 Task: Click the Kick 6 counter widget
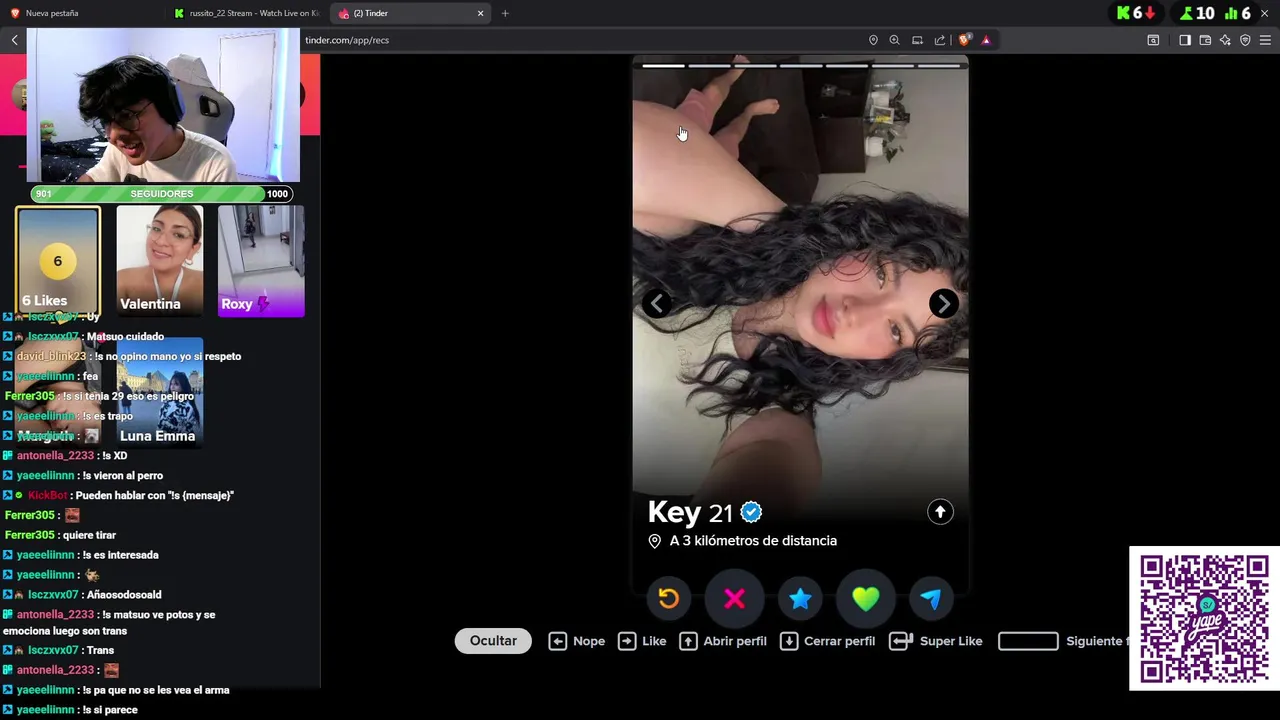1136,13
